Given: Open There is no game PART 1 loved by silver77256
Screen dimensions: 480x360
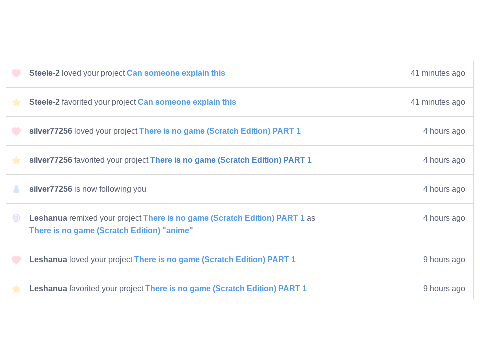Looking at the screenshot, I should coord(220,131).
